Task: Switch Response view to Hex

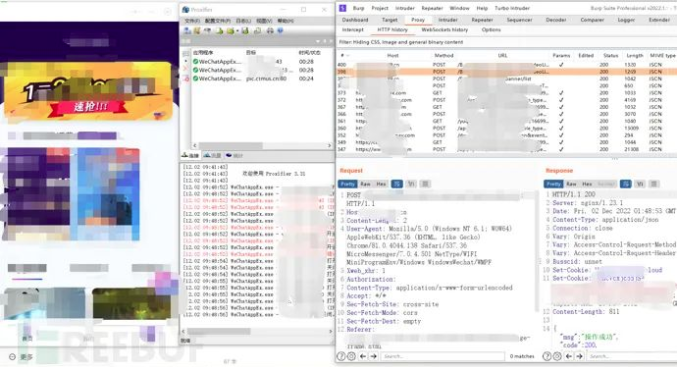Action: [x=587, y=184]
